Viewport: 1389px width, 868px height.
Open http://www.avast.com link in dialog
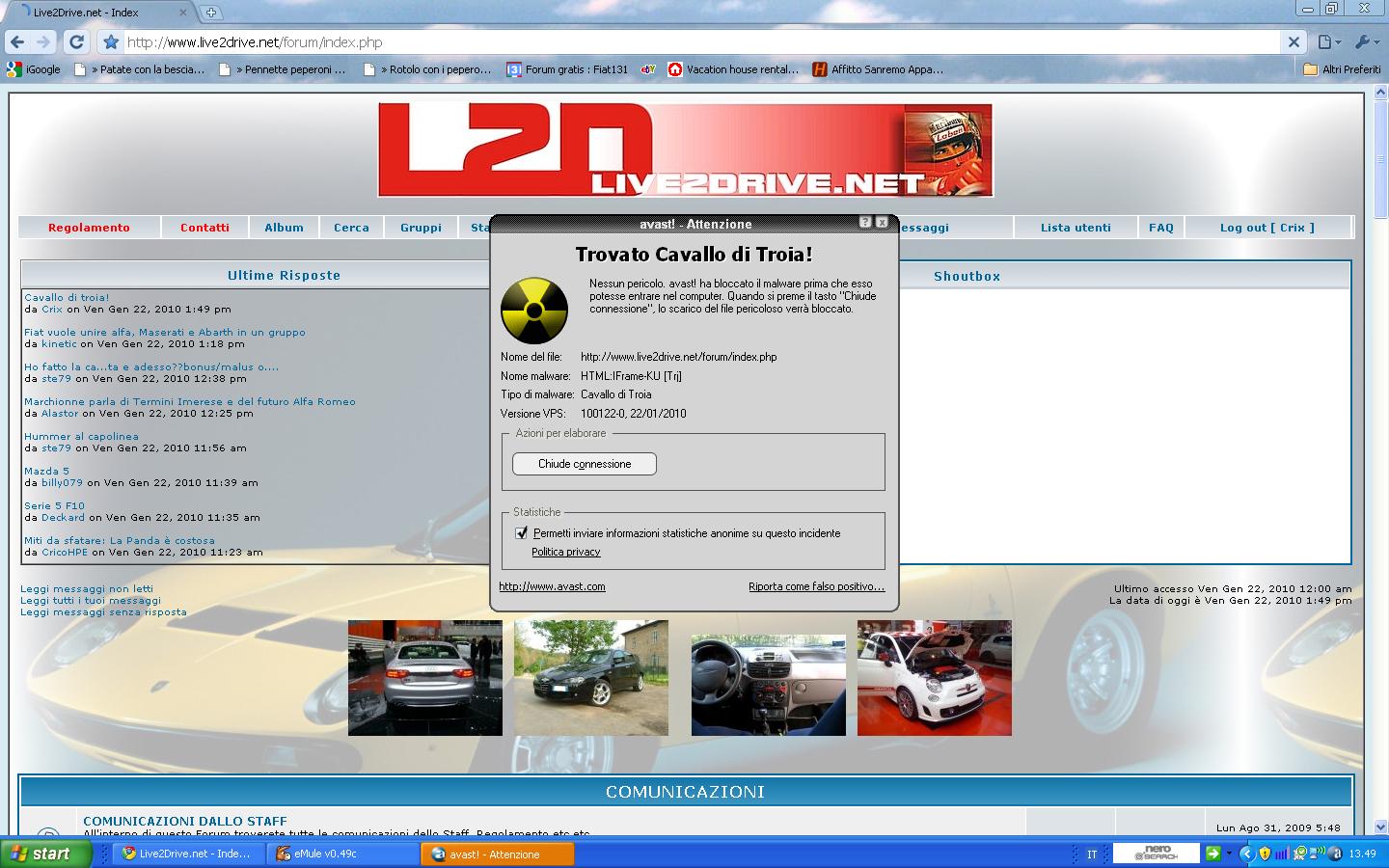pyautogui.click(x=552, y=586)
